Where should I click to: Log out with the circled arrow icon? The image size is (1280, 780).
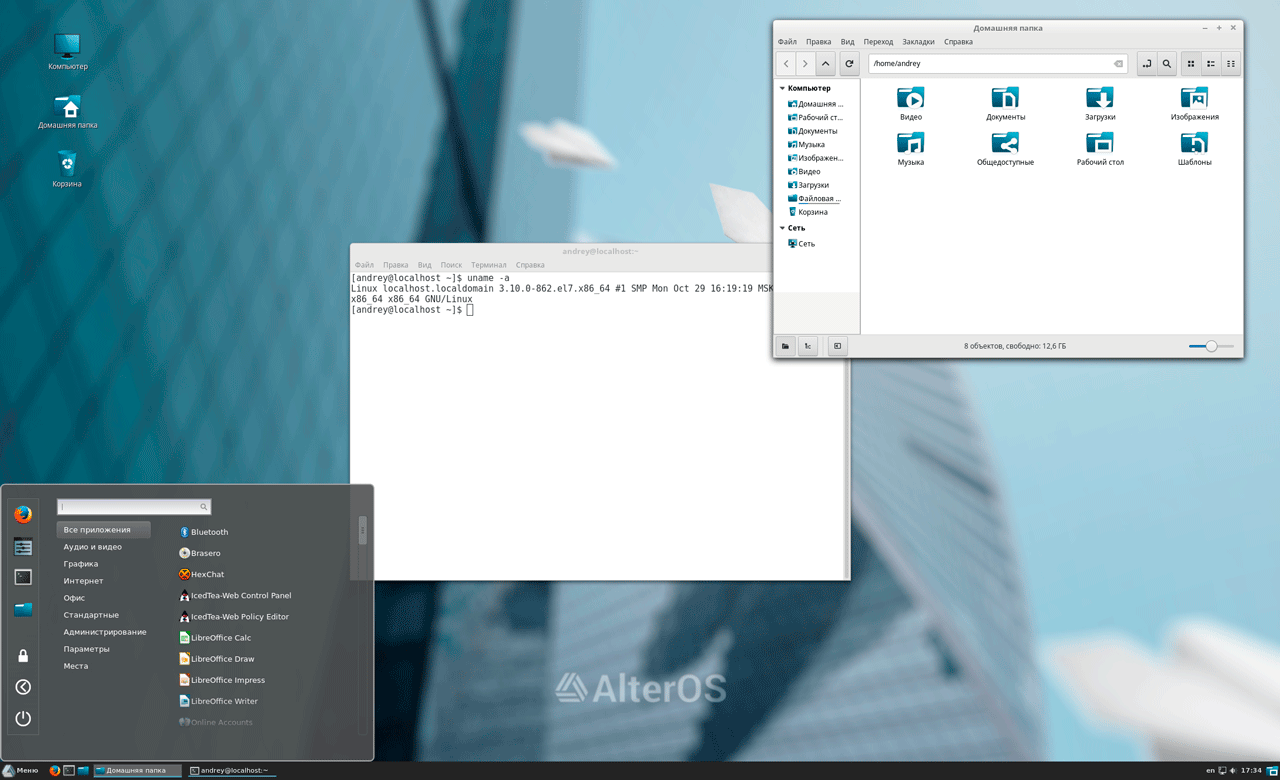[x=23, y=687]
